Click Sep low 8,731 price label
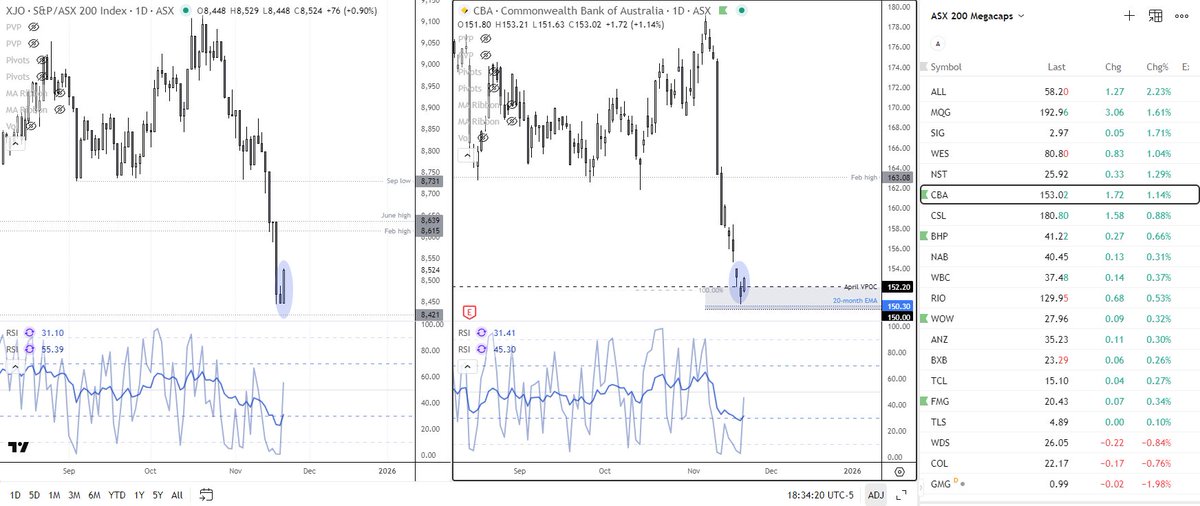The image size is (1200, 506). 427,182
